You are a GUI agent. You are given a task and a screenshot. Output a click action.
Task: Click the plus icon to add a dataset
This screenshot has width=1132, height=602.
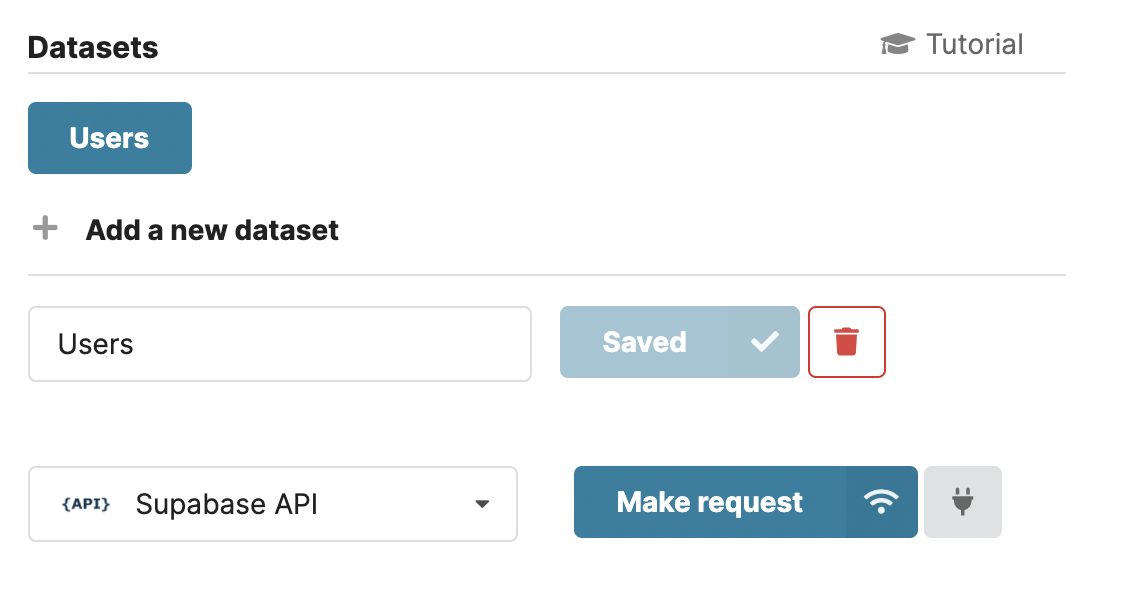click(44, 229)
